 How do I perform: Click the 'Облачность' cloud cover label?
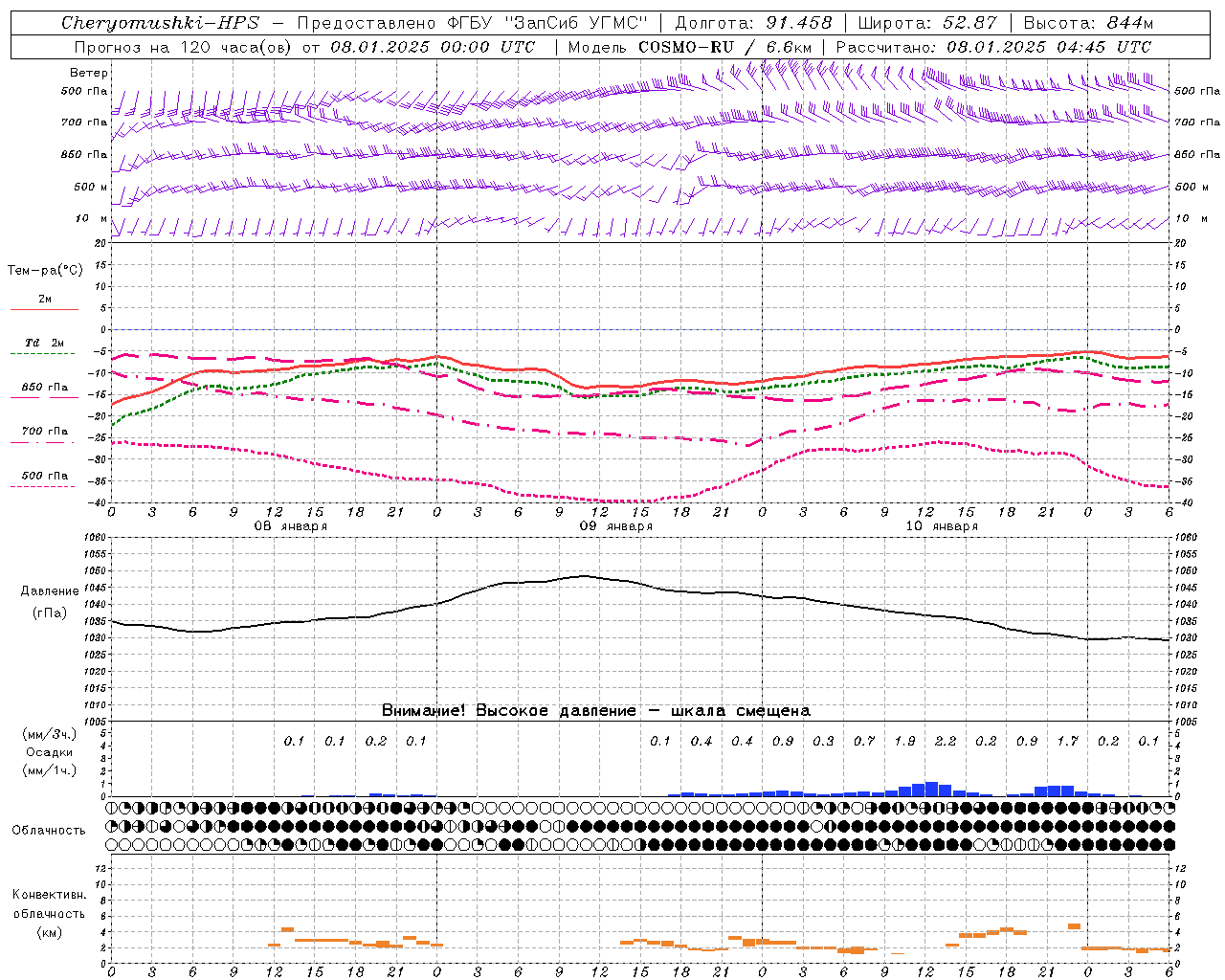(49, 831)
